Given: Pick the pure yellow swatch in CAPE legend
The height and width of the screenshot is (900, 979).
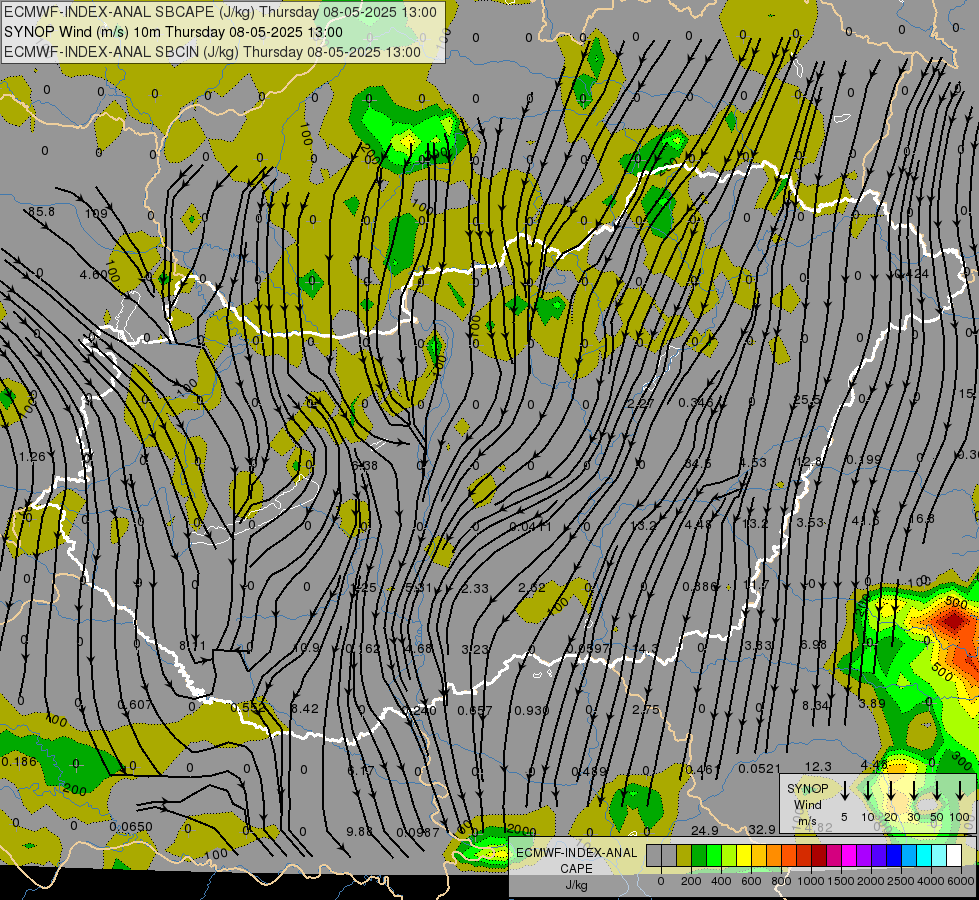Looking at the screenshot, I should pyautogui.click(x=744, y=856).
